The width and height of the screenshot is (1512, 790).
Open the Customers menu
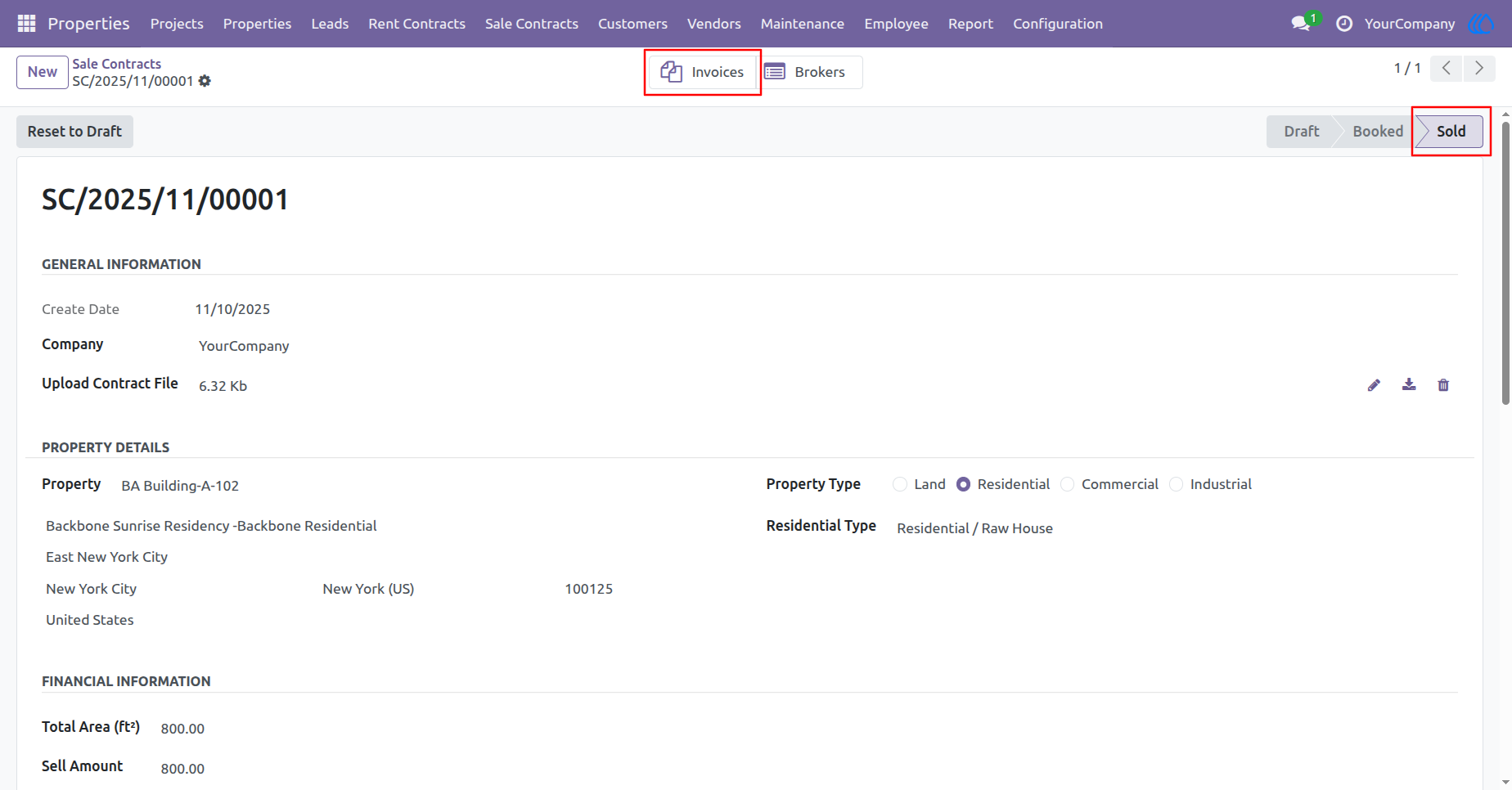(632, 24)
